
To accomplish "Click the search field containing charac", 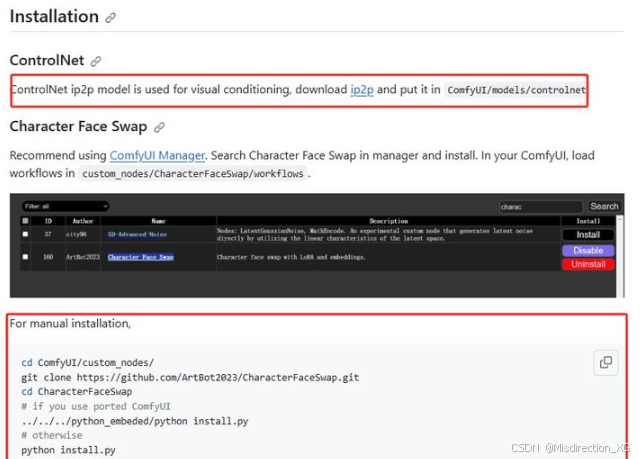I will click(541, 207).
